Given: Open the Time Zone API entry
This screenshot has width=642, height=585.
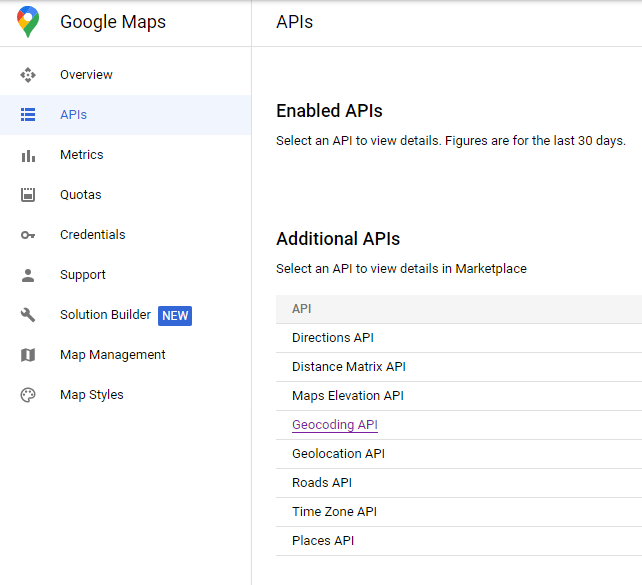Looking at the screenshot, I should (x=459, y=512).
